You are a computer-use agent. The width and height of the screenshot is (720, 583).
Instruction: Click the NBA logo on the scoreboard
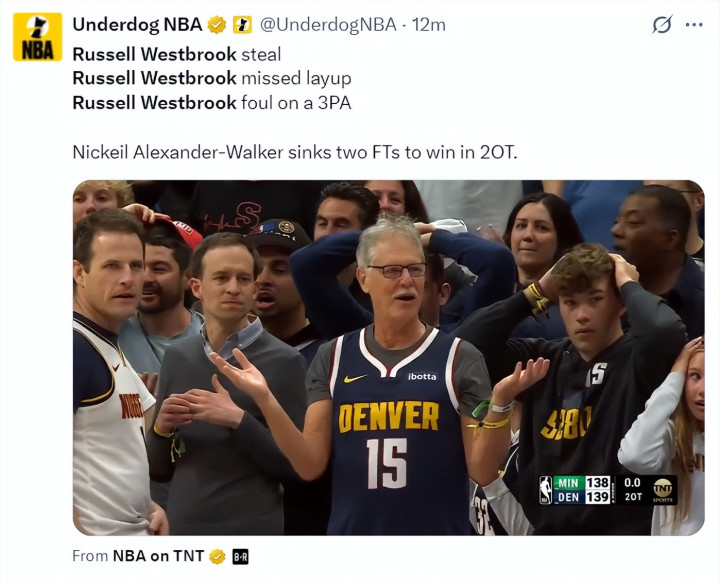point(546,490)
